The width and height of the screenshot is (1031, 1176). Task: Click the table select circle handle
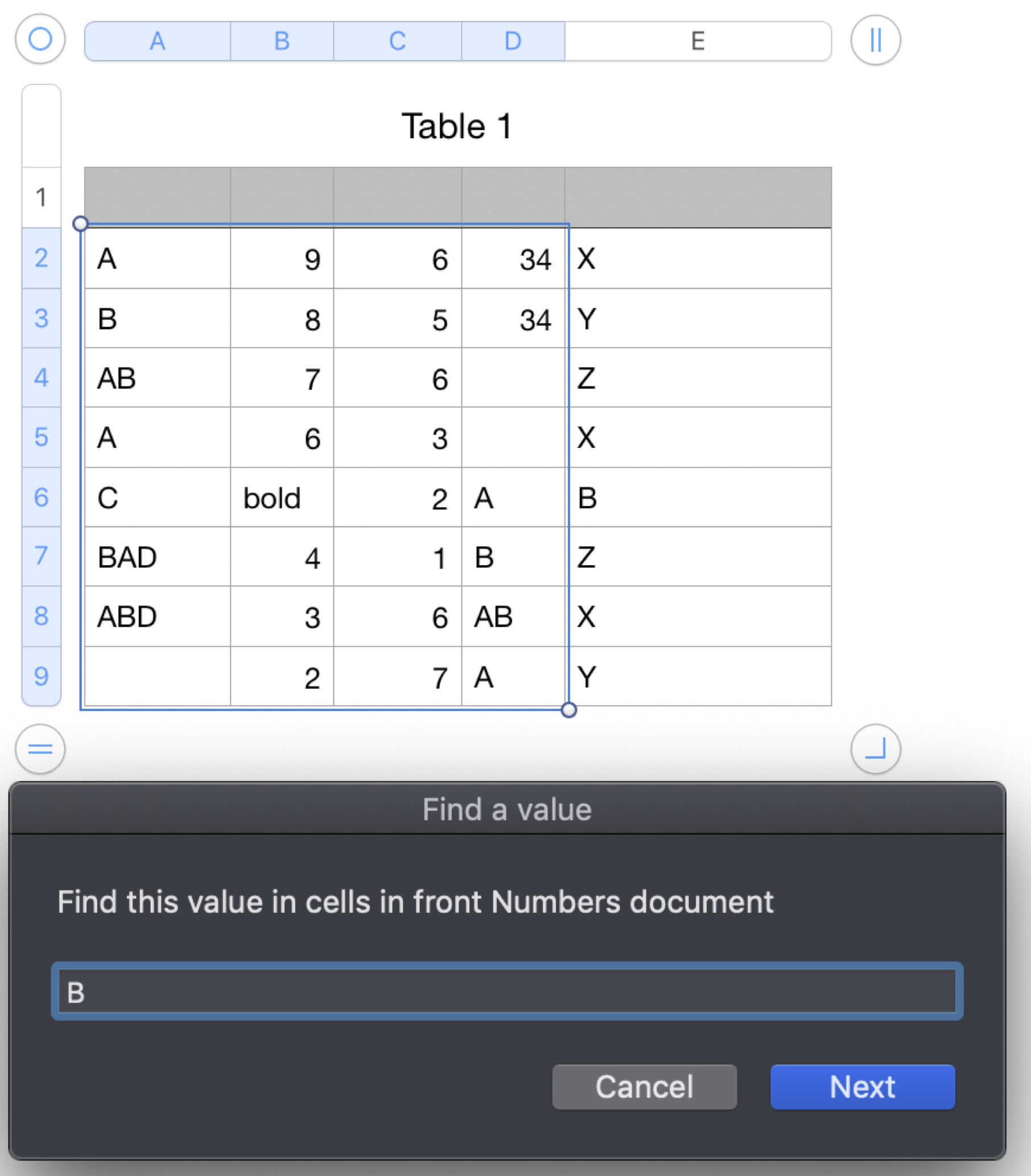click(x=40, y=40)
